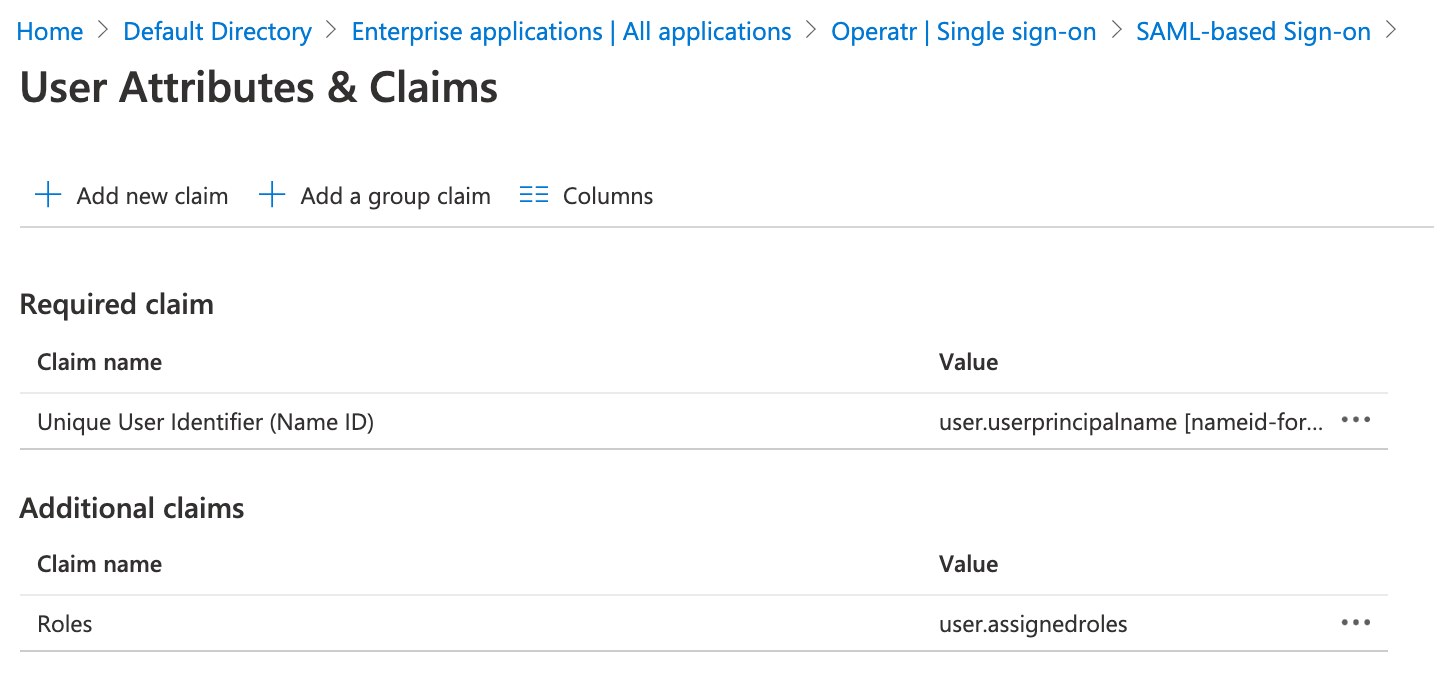The width and height of the screenshot is (1434, 698).
Task: Navigate to Default Directory breadcrumb
Action: 217,32
